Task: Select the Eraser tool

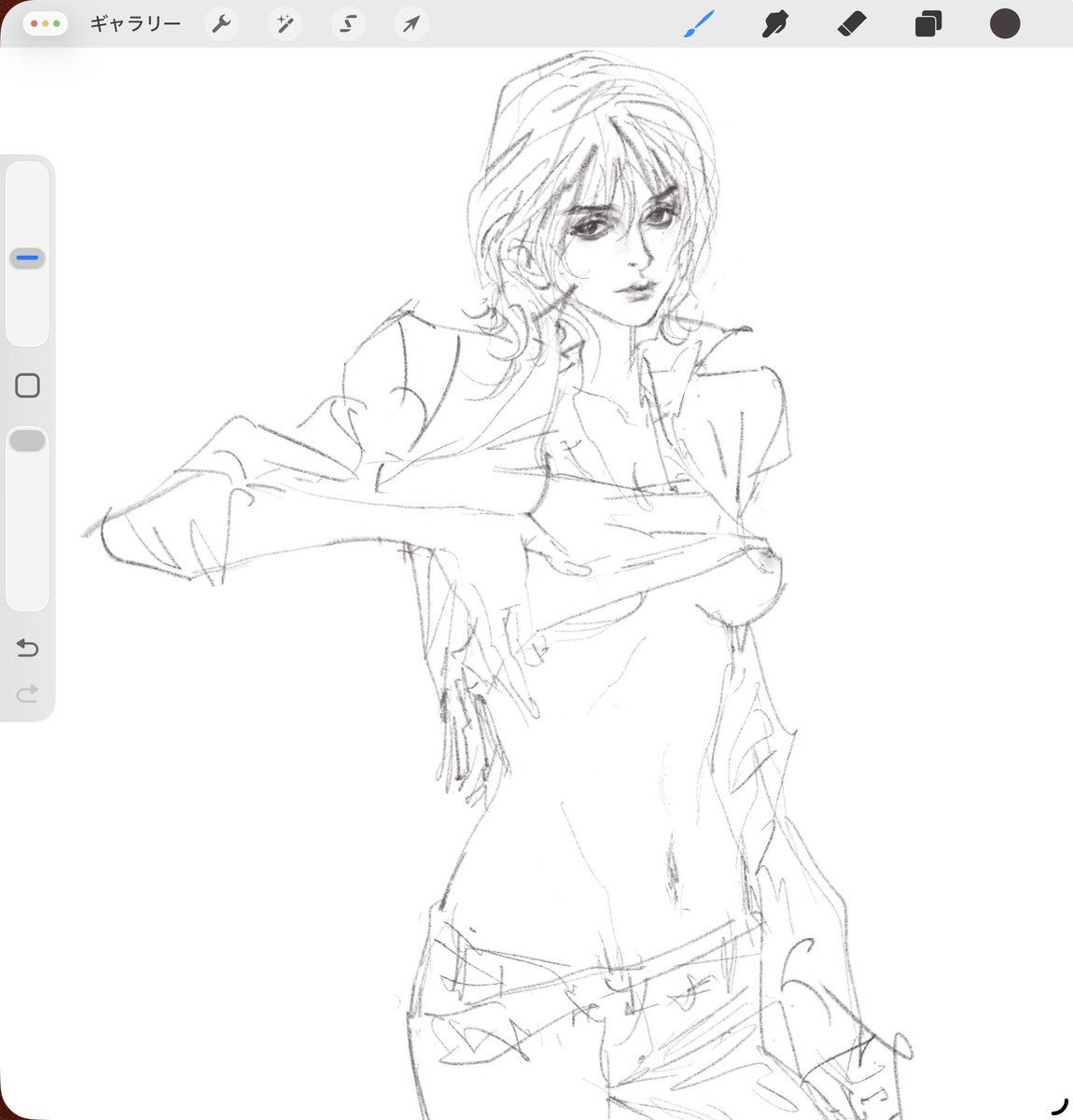Action: point(852,23)
